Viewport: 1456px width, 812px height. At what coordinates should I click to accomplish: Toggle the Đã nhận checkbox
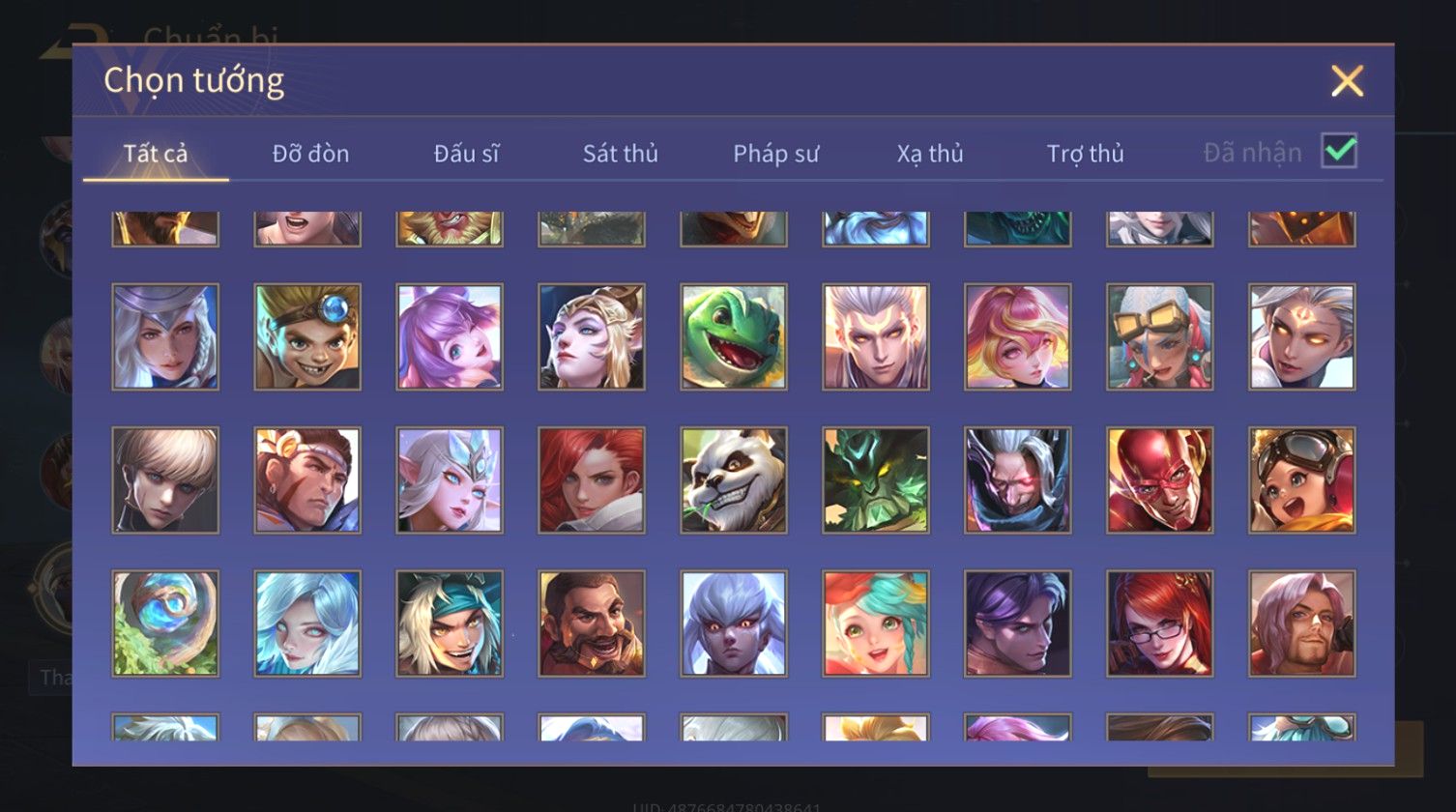(x=1339, y=151)
